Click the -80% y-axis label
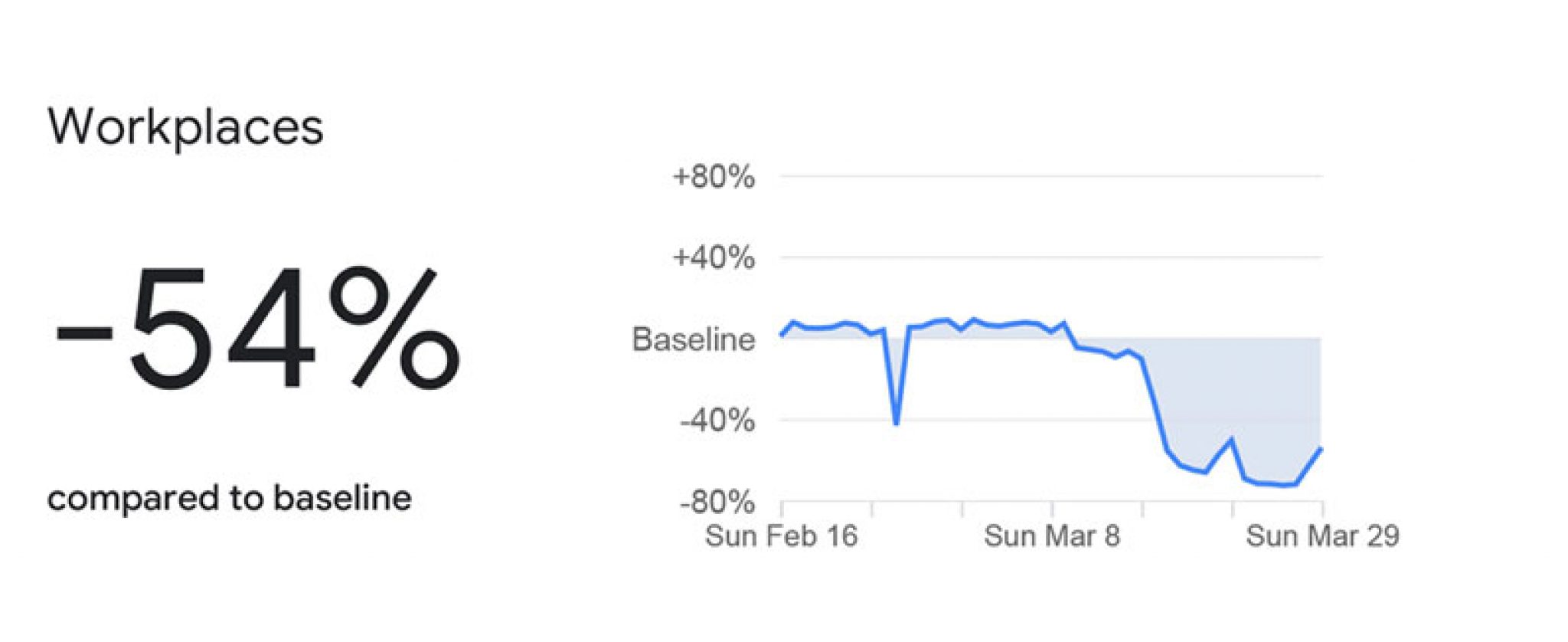The image size is (1568, 642). 717,503
